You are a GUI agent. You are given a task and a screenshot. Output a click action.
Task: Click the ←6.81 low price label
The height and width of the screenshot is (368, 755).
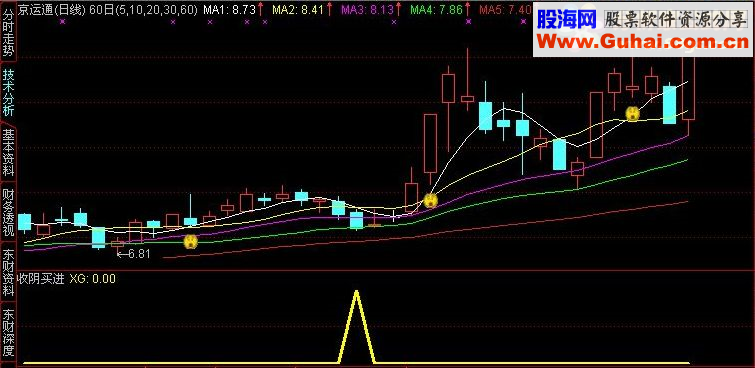pos(134,254)
